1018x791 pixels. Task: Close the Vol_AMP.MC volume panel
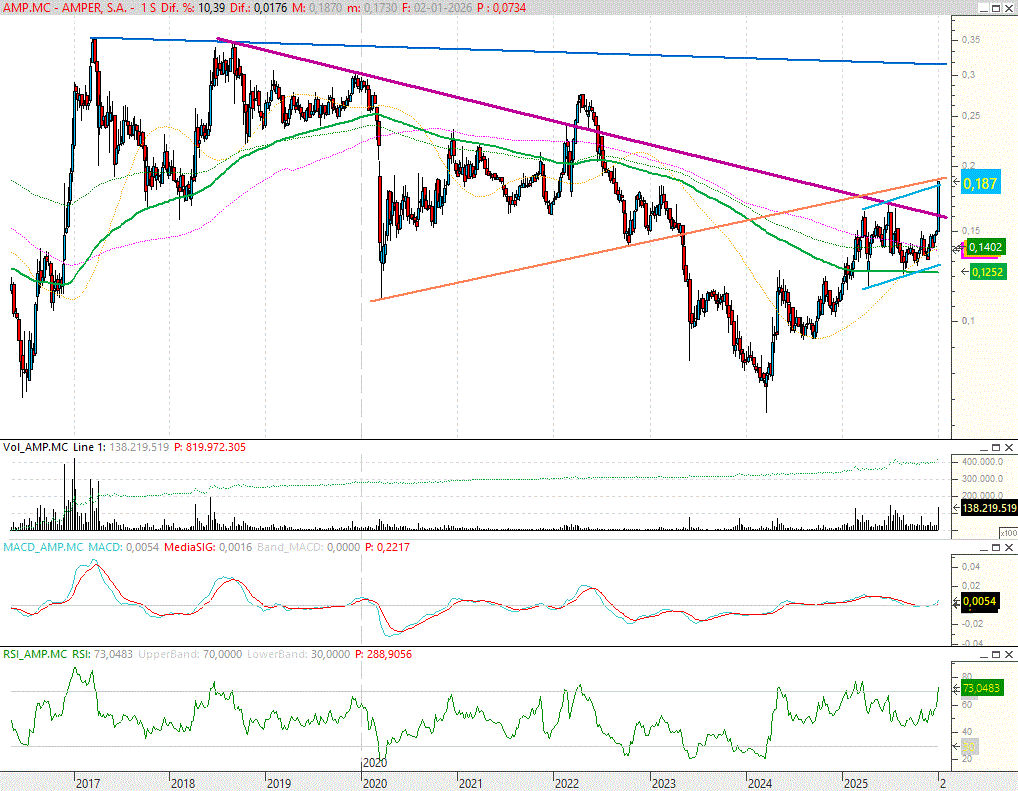(x=1008, y=447)
